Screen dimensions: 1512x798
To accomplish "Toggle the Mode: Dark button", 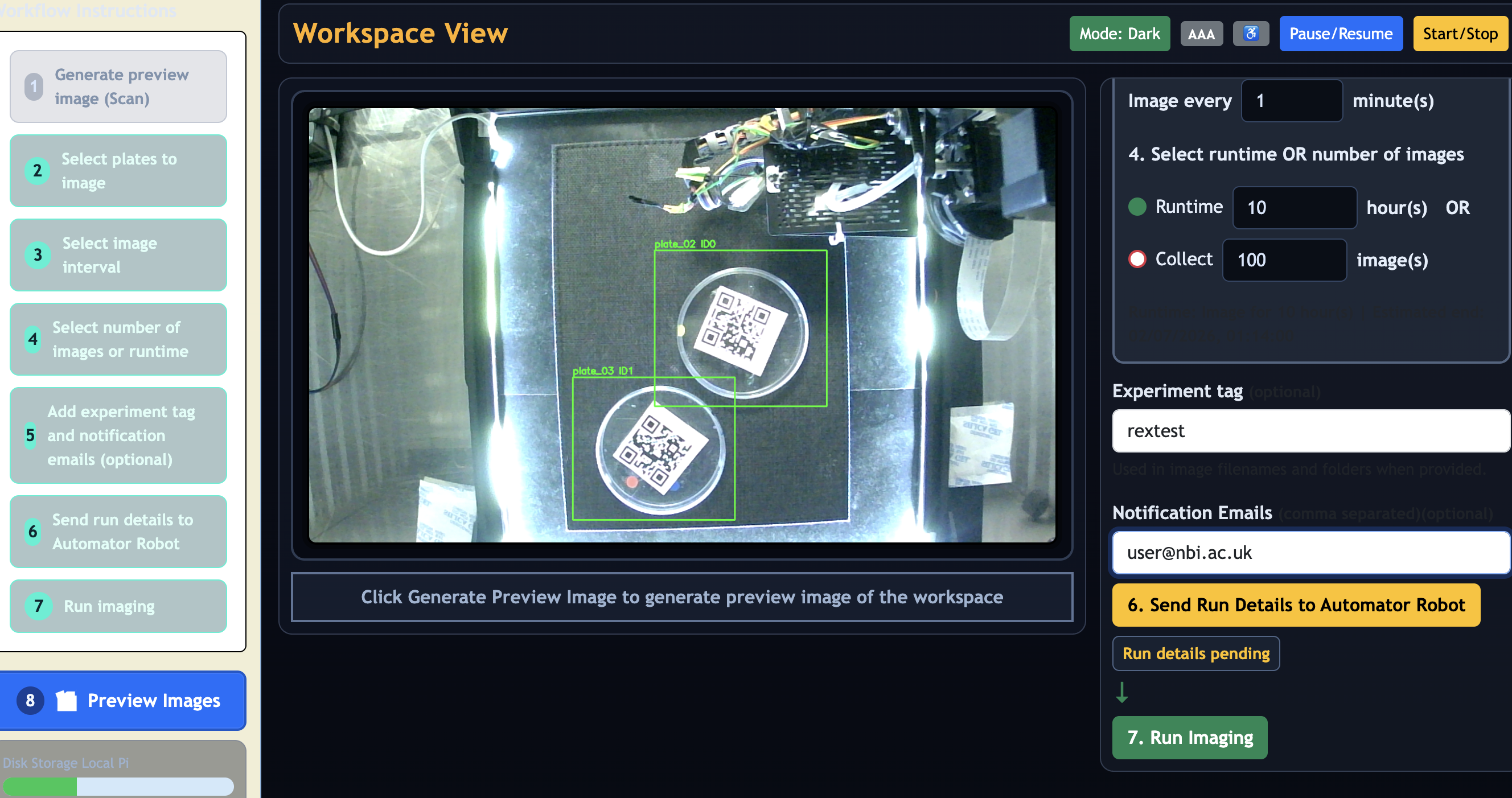I will coord(1119,34).
